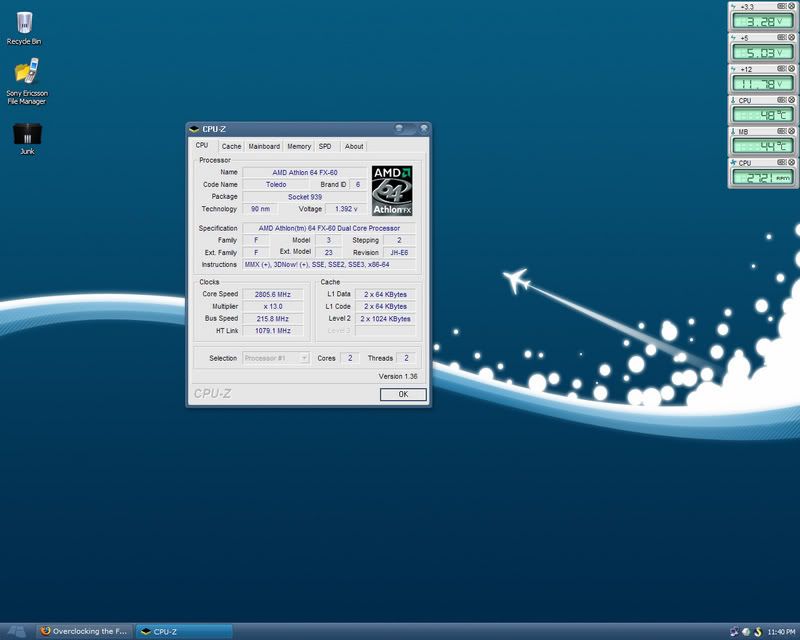Image resolution: width=800 pixels, height=640 pixels.
Task: Close the CPU-Z window
Action: [x=423, y=129]
